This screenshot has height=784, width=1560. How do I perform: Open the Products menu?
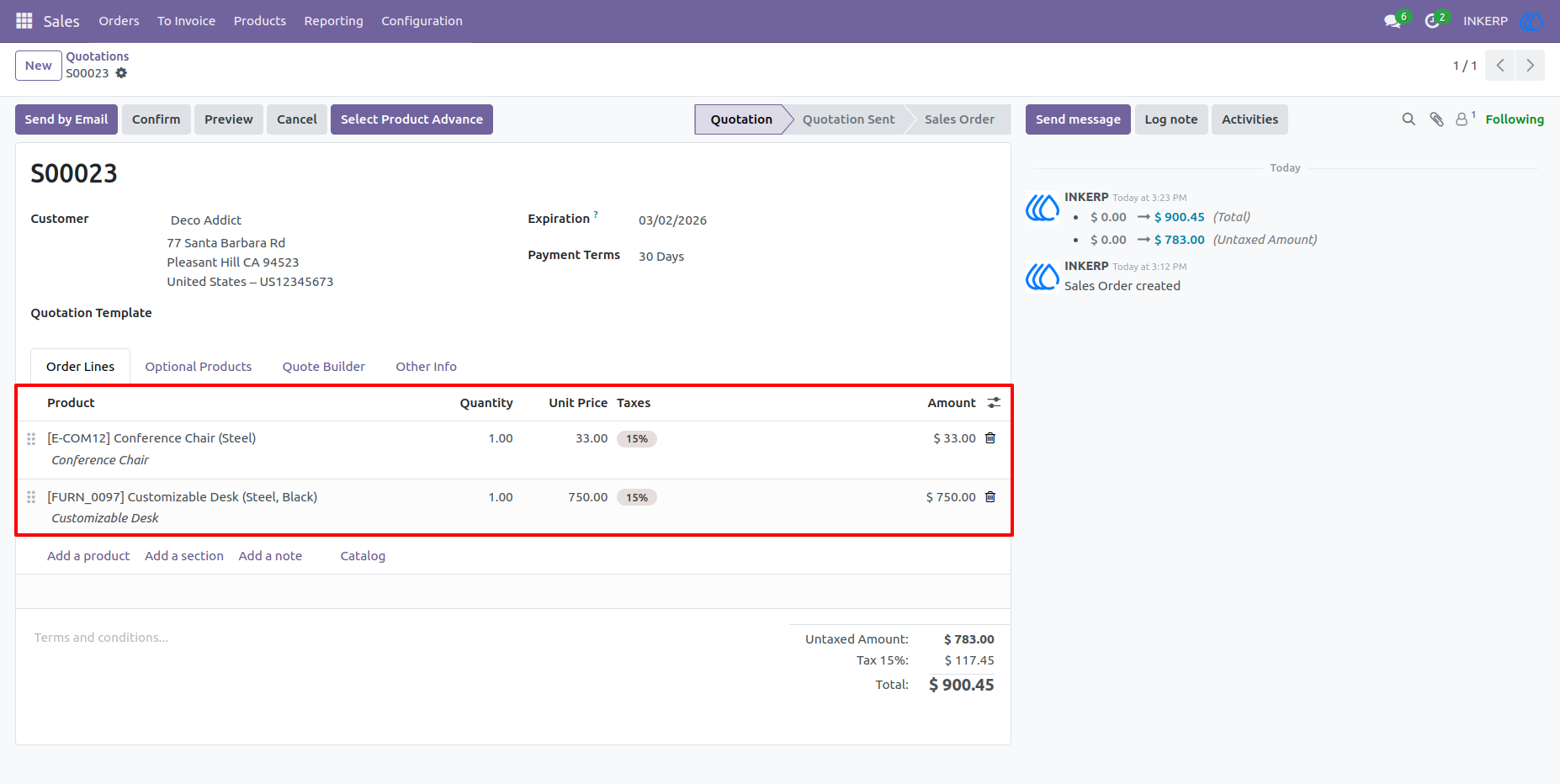pos(260,21)
